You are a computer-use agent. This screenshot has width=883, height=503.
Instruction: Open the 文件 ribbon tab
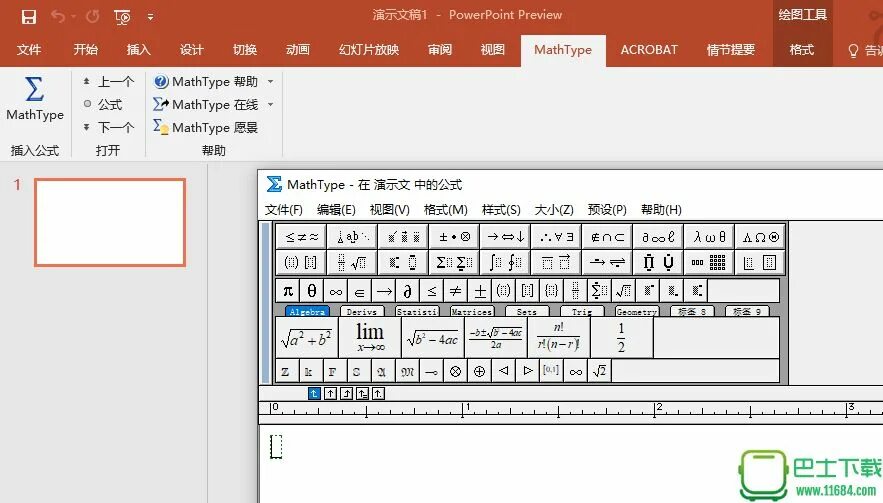coord(29,50)
